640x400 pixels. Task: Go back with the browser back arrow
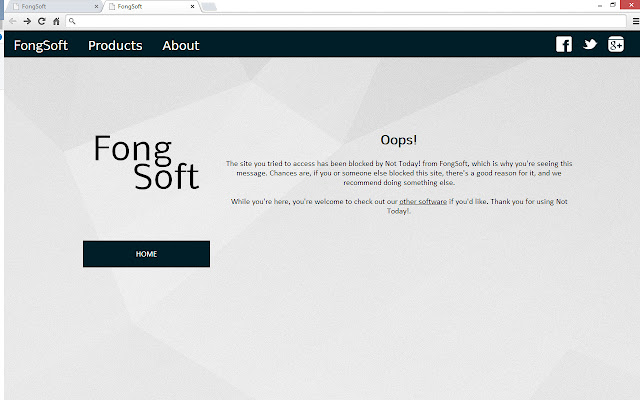[x=13, y=21]
